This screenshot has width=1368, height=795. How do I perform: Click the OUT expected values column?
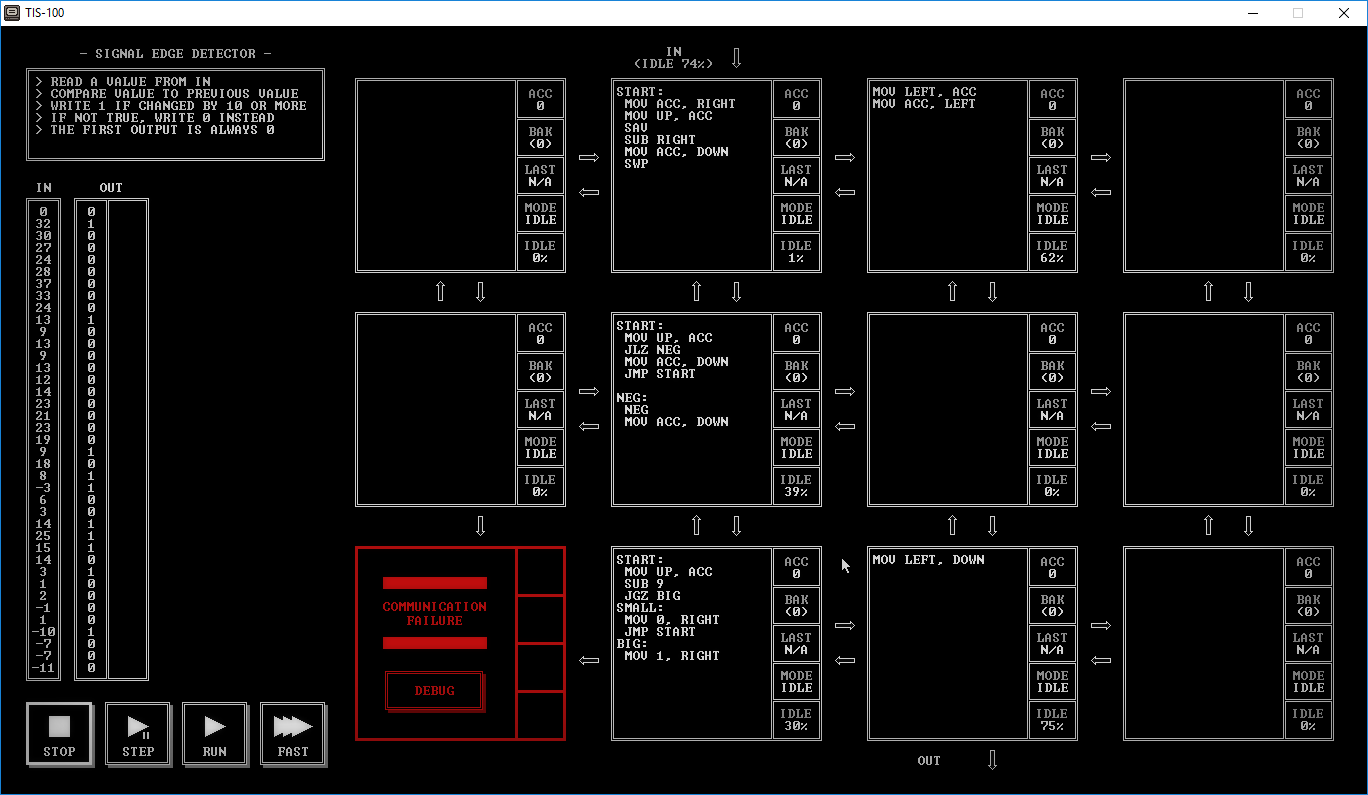tap(91, 439)
